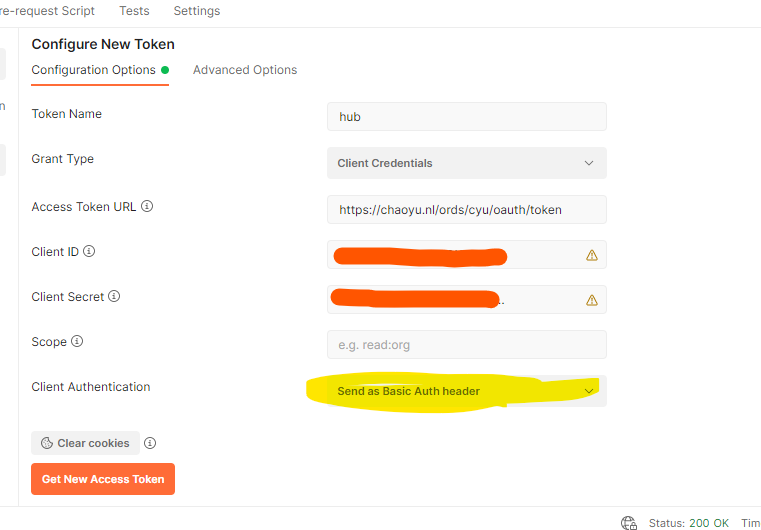This screenshot has width=761, height=530.
Task: Open the Tests tab
Action: 134,11
